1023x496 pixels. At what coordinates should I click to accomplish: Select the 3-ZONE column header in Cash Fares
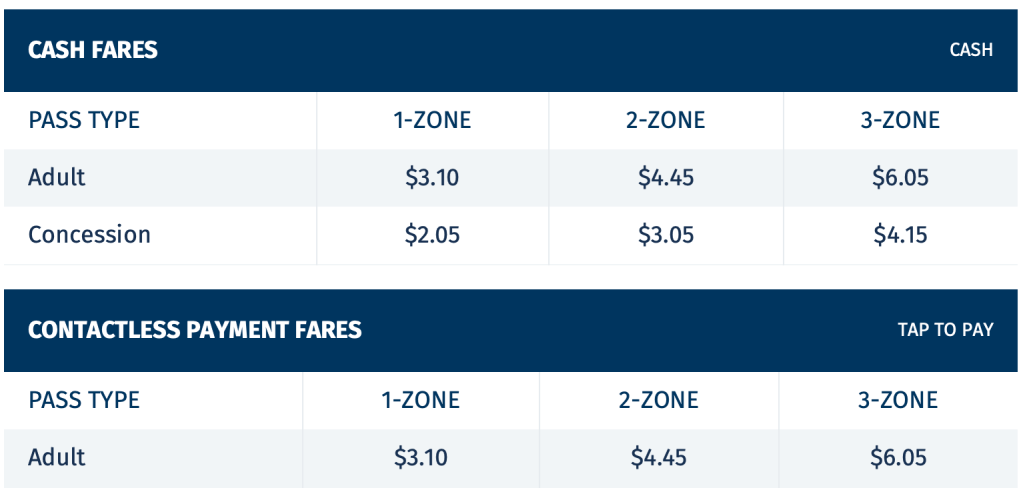tap(900, 121)
